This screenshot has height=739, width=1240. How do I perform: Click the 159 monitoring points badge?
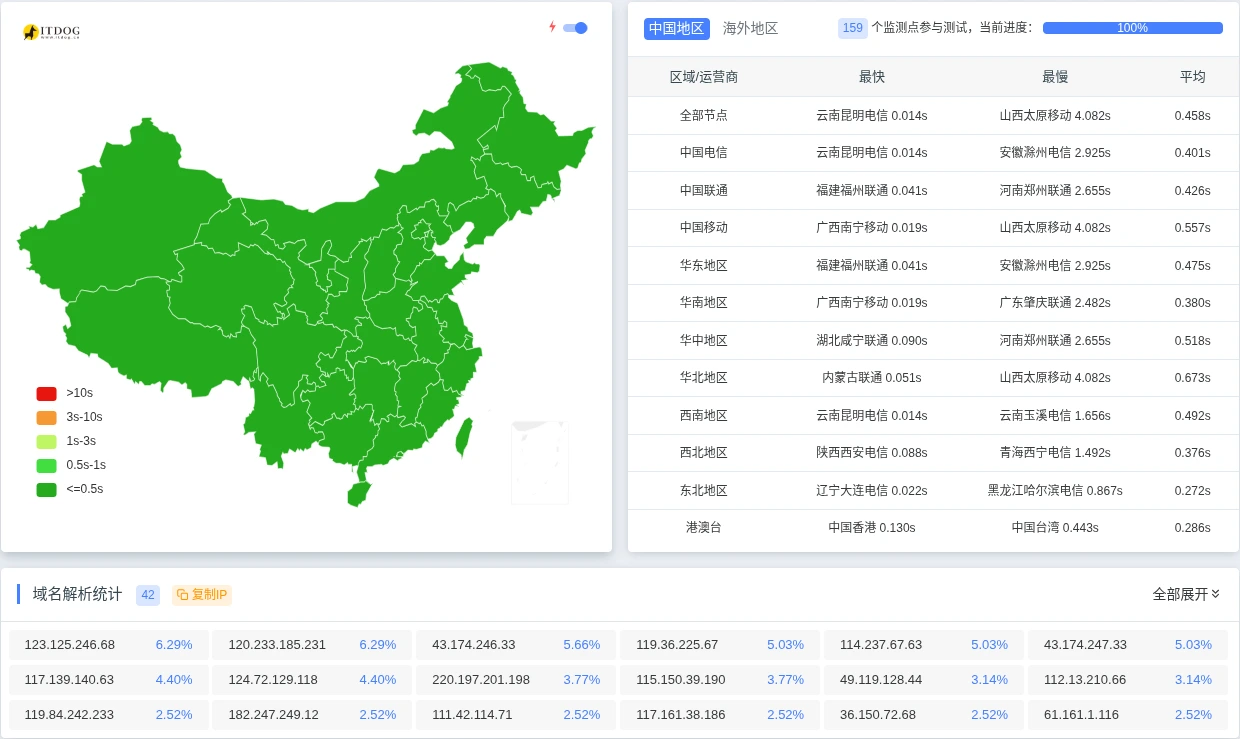click(x=852, y=28)
